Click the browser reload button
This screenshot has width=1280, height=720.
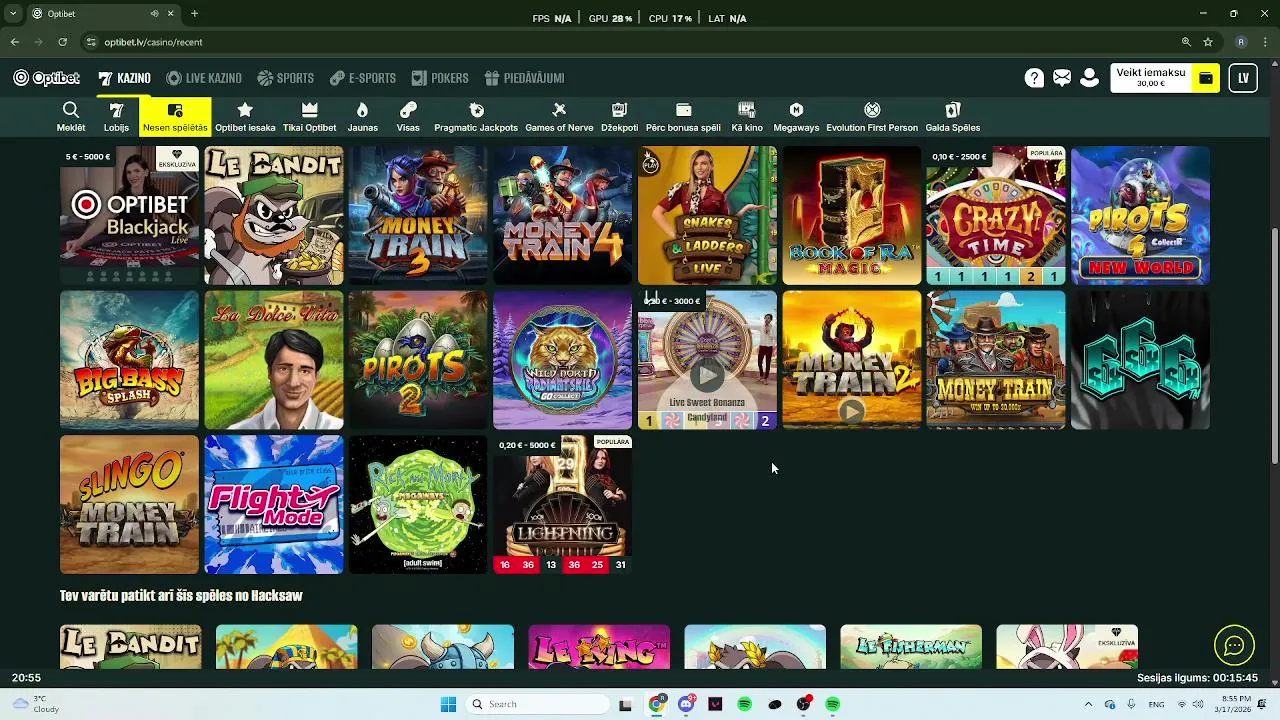pyautogui.click(x=62, y=42)
